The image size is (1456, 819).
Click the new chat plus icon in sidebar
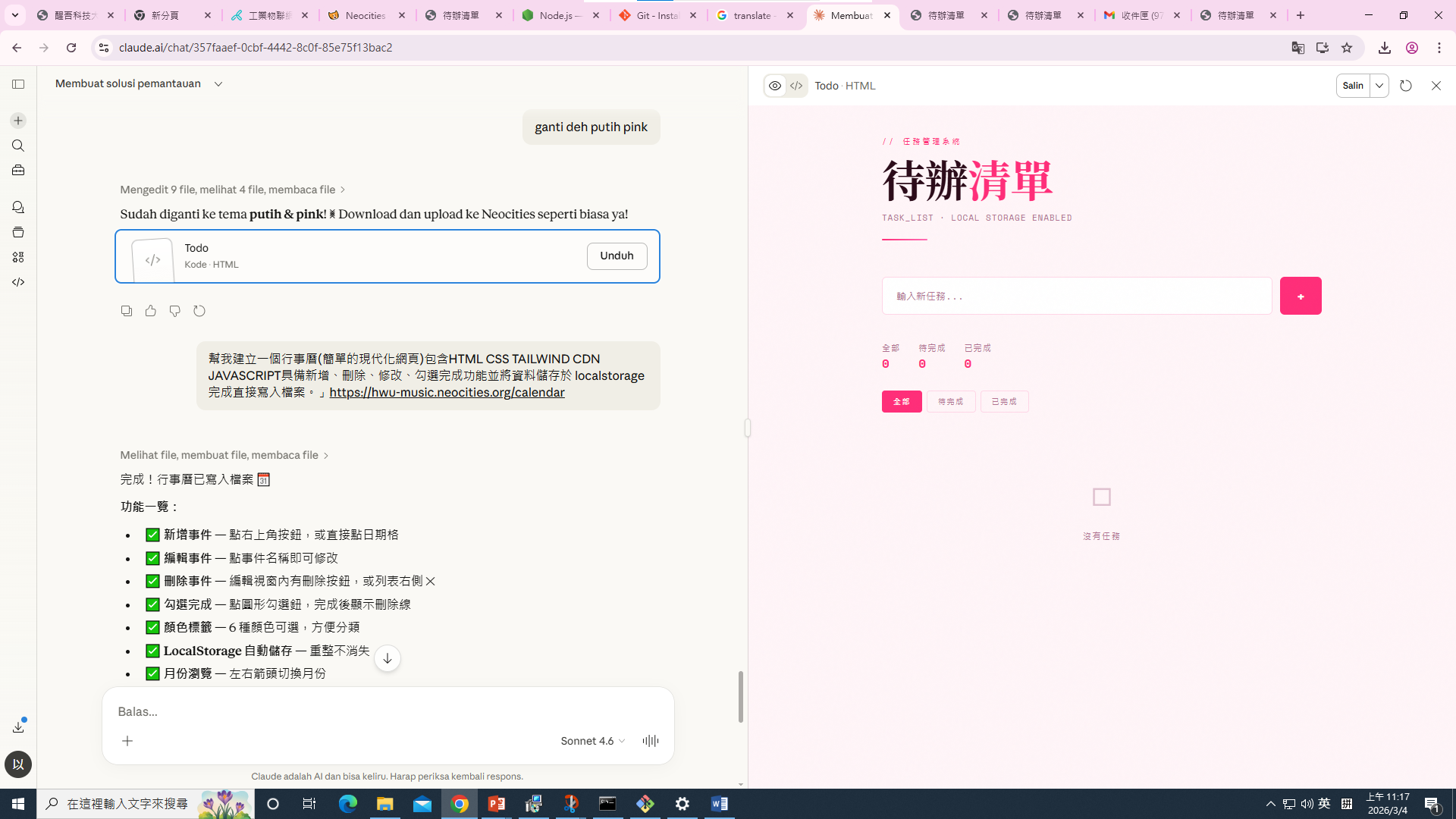[x=18, y=121]
